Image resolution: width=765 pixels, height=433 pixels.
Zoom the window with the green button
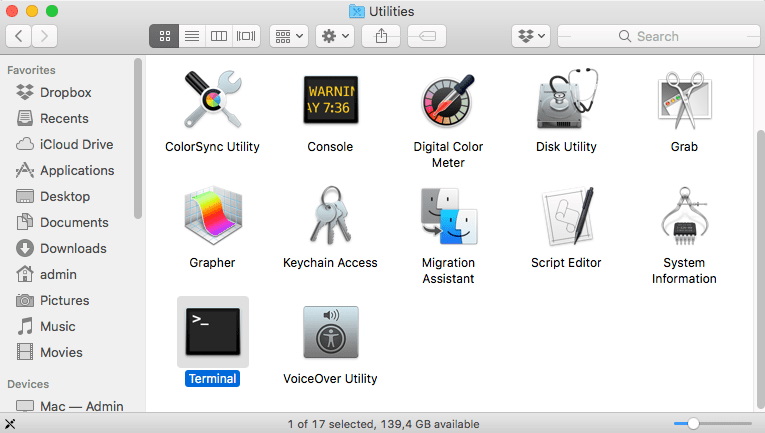pos(52,11)
